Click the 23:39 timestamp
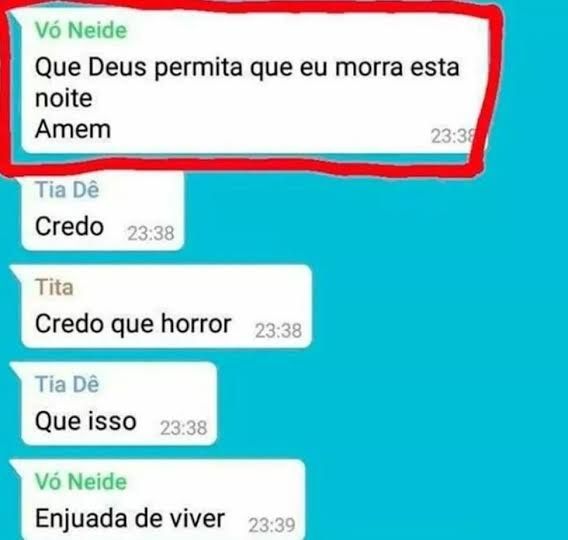Image resolution: width=568 pixels, height=540 pixels. (x=272, y=525)
